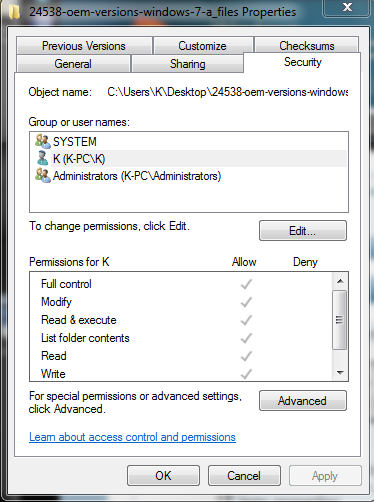Click permissions list scroll up arrow
The image size is (374, 502).
click(x=340, y=281)
